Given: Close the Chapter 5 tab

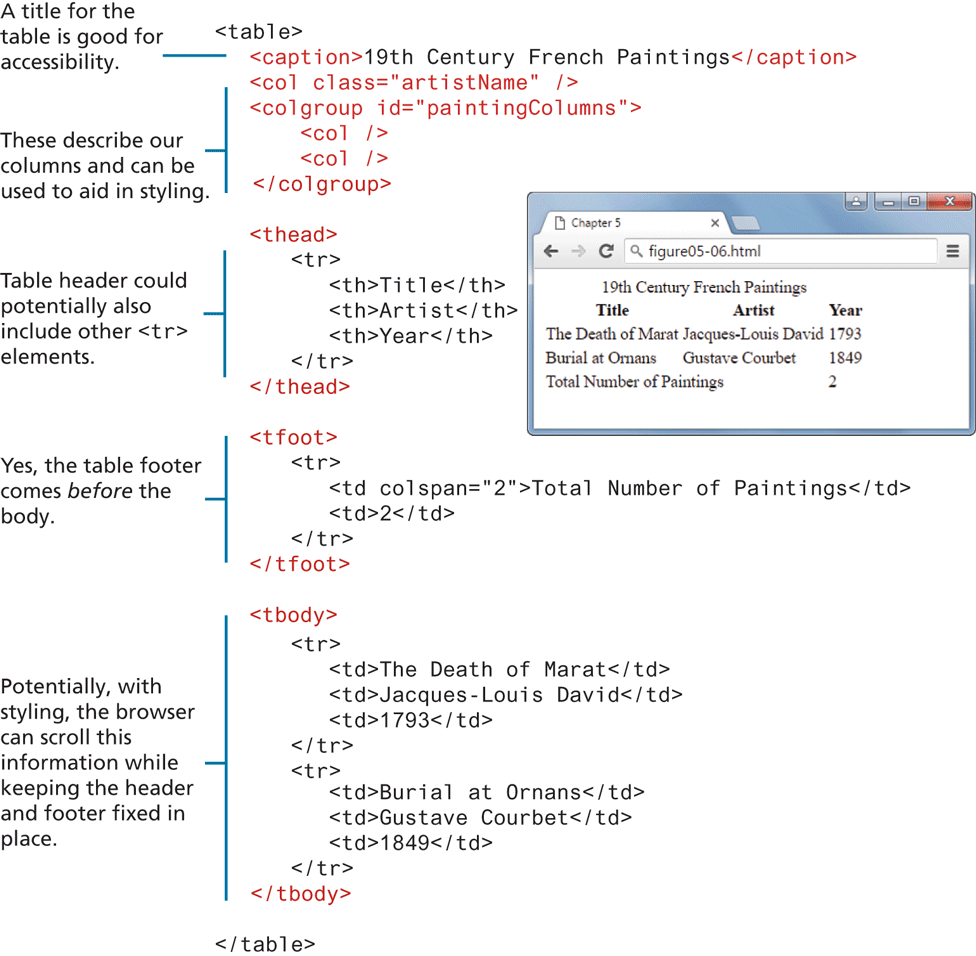Looking at the screenshot, I should click(x=715, y=223).
